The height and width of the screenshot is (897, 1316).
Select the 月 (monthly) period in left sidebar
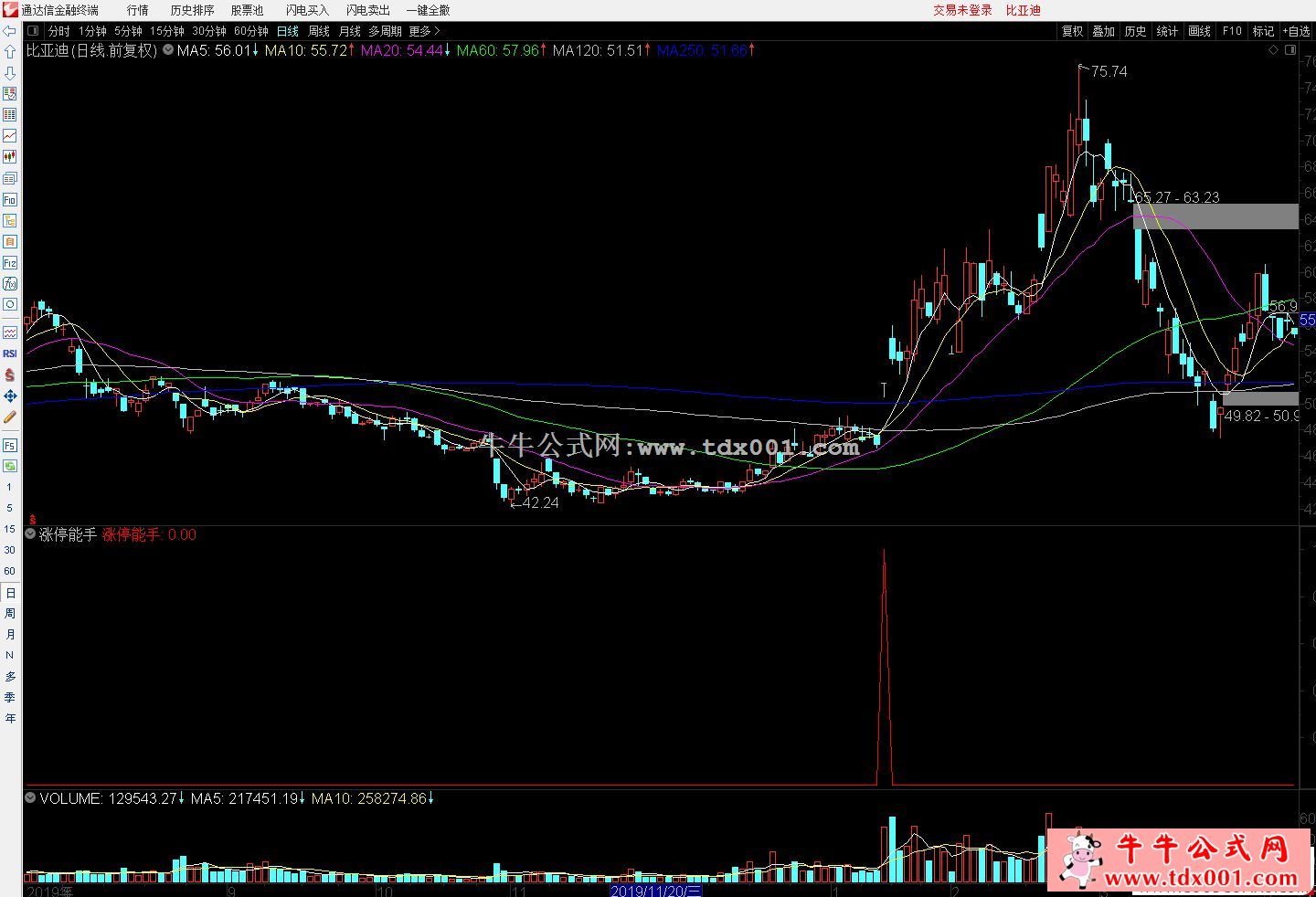tap(10, 635)
